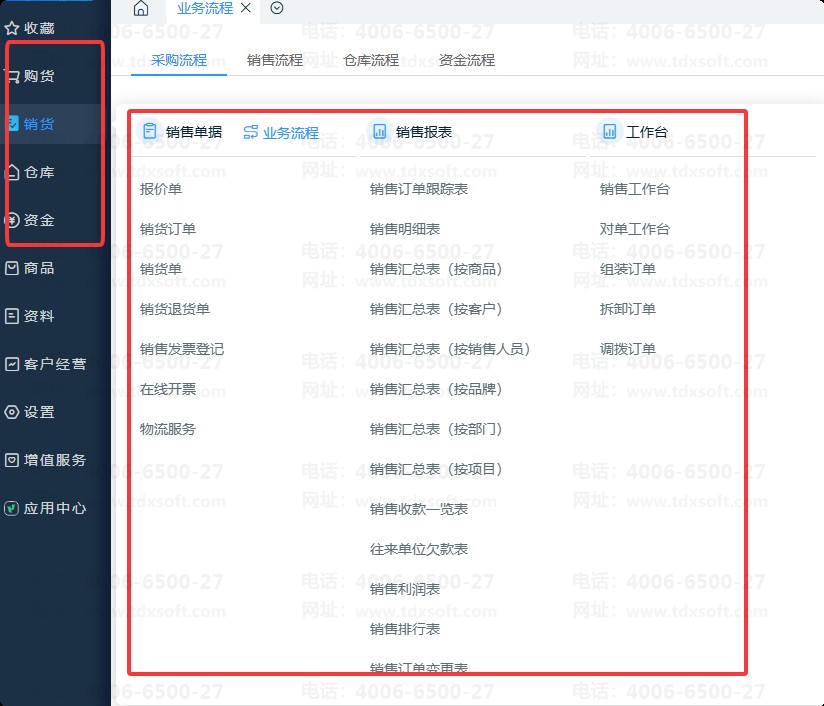The height and width of the screenshot is (706, 824).
Task: Click the 销售单据 column heading
Action: pyautogui.click(x=194, y=132)
